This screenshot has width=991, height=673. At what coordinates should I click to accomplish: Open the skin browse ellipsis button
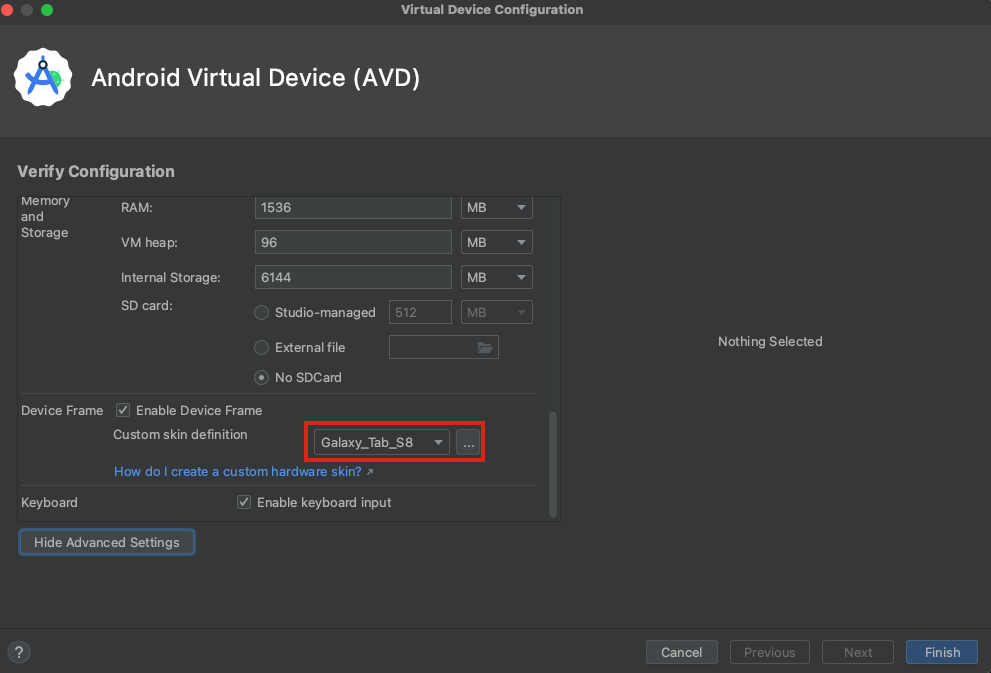point(468,442)
